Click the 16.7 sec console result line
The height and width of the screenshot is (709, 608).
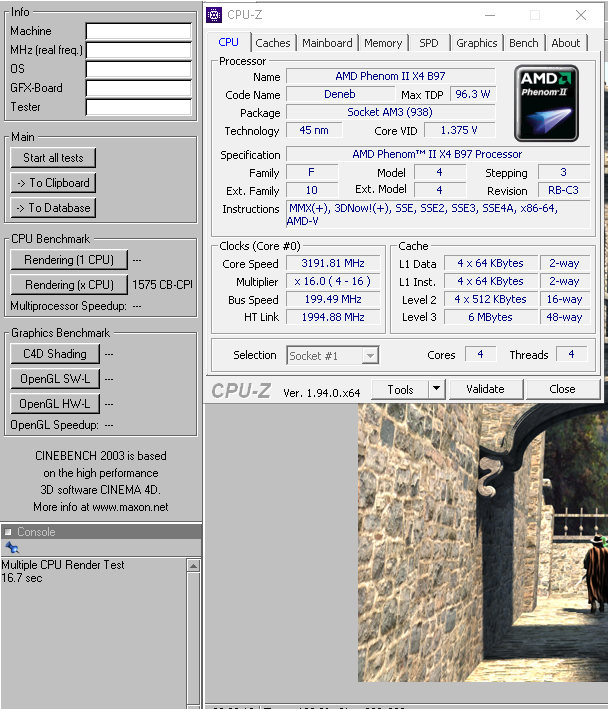pyautogui.click(x=22, y=578)
